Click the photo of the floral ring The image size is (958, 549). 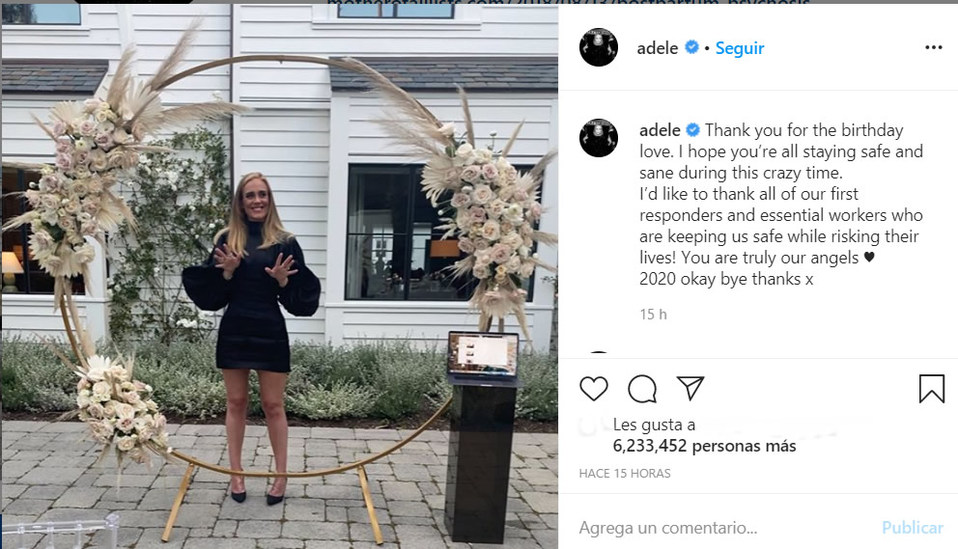click(279, 277)
